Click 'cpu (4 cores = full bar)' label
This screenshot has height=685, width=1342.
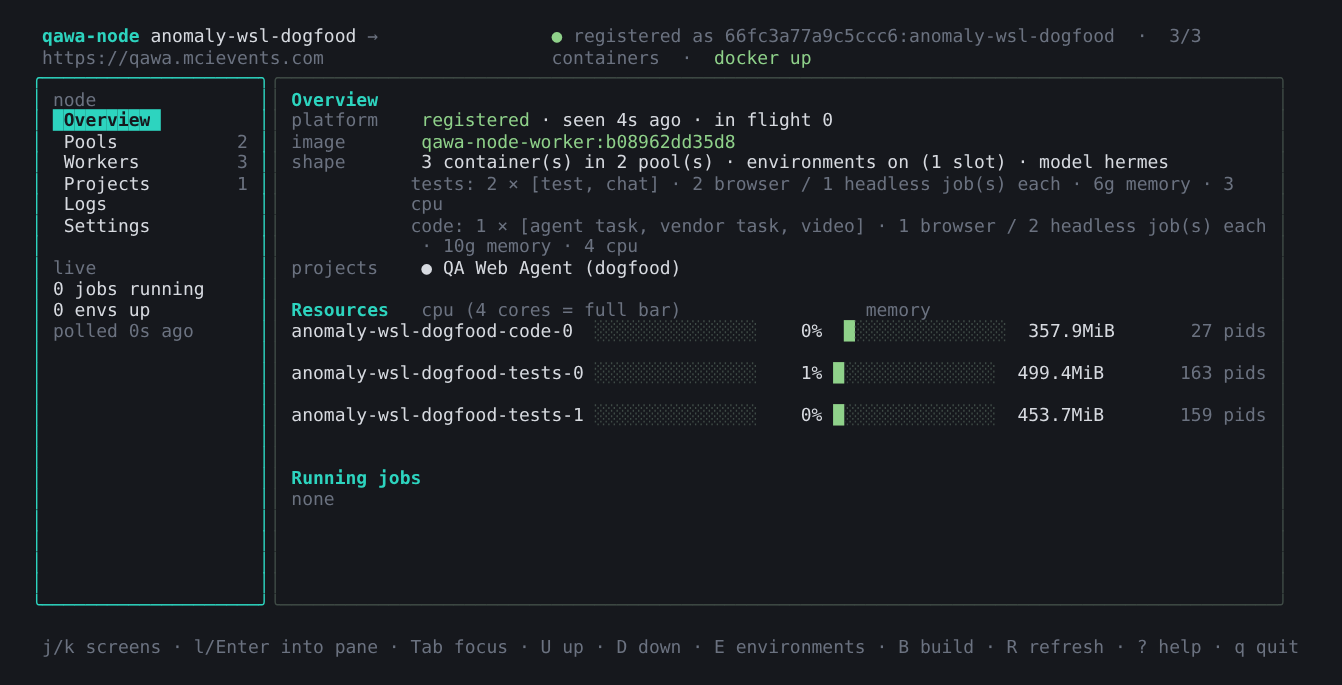pos(551,310)
